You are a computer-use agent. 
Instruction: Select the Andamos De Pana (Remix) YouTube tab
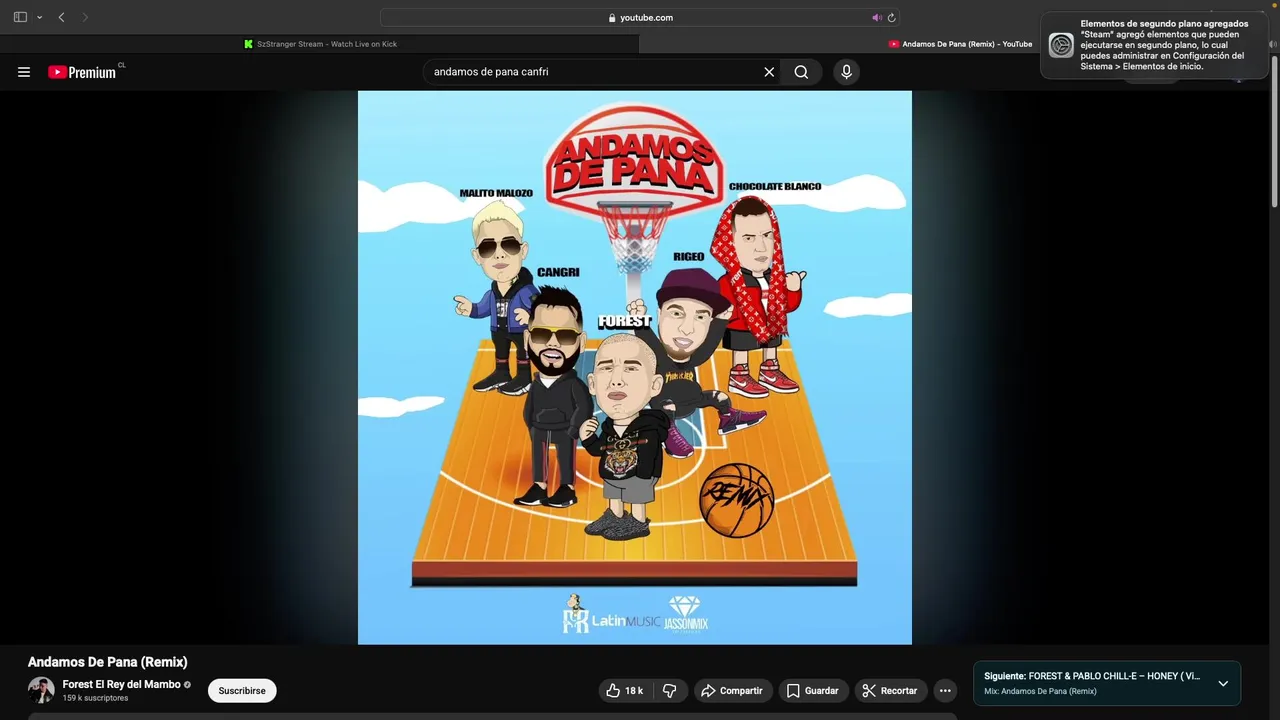960,44
